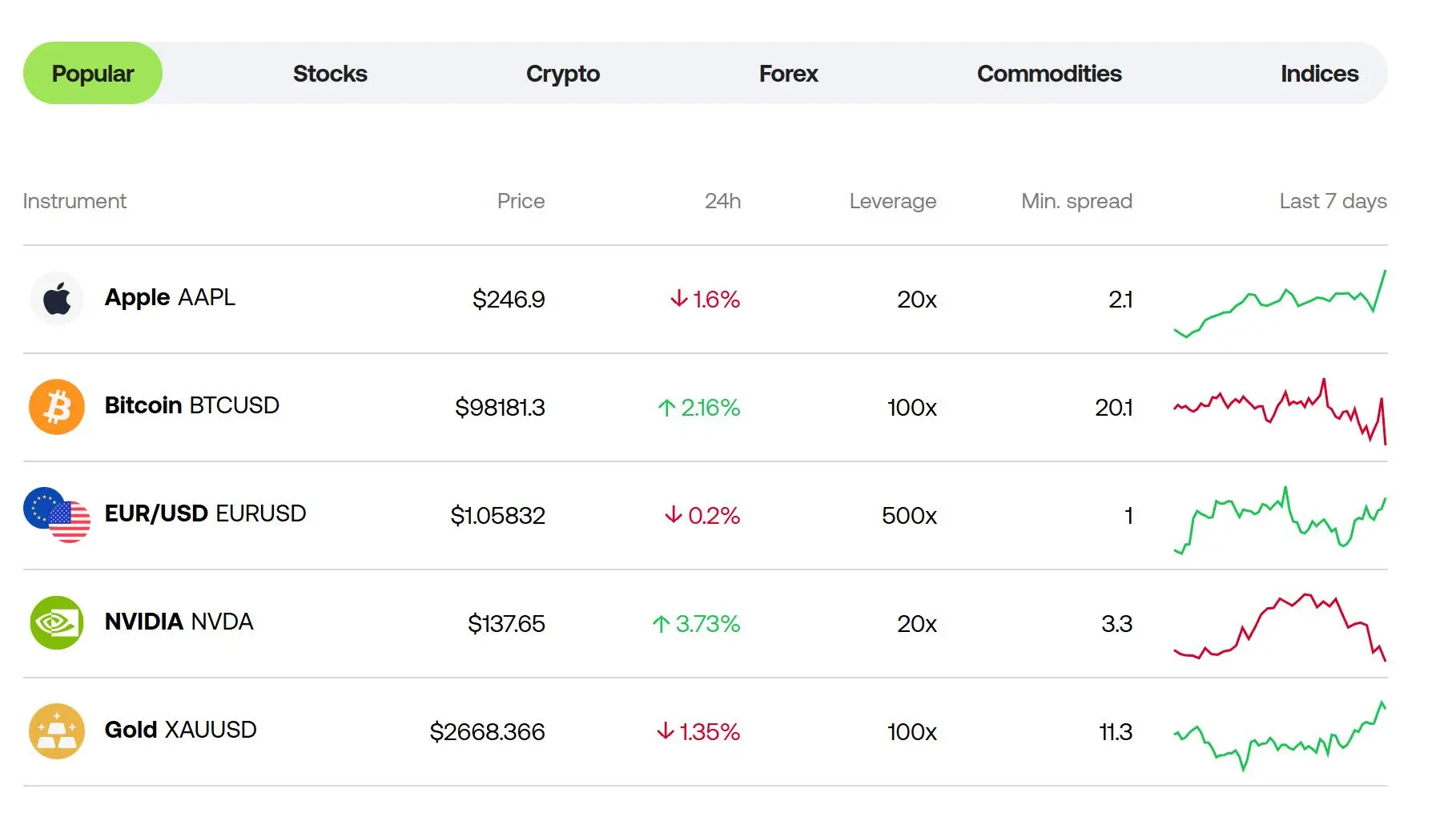Click NVIDIA's price $137.65
1456x813 pixels.
pos(506,624)
